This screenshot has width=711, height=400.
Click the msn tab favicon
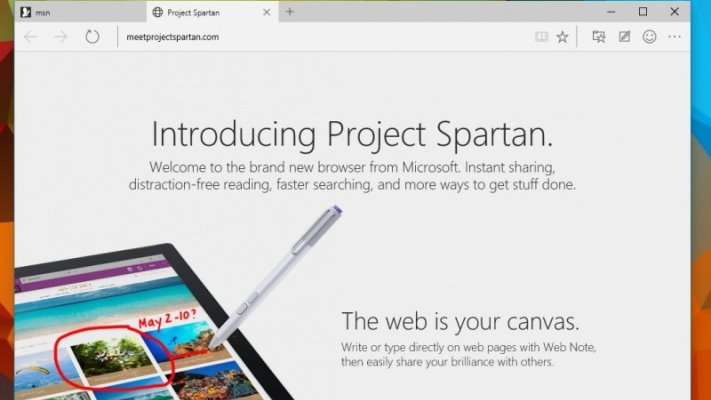tap(26, 12)
